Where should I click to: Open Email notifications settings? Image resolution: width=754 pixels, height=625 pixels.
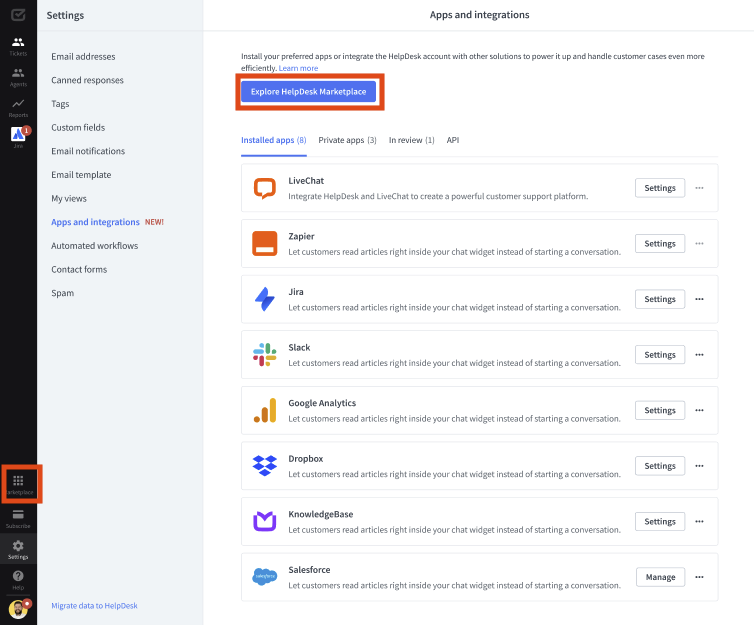(88, 151)
